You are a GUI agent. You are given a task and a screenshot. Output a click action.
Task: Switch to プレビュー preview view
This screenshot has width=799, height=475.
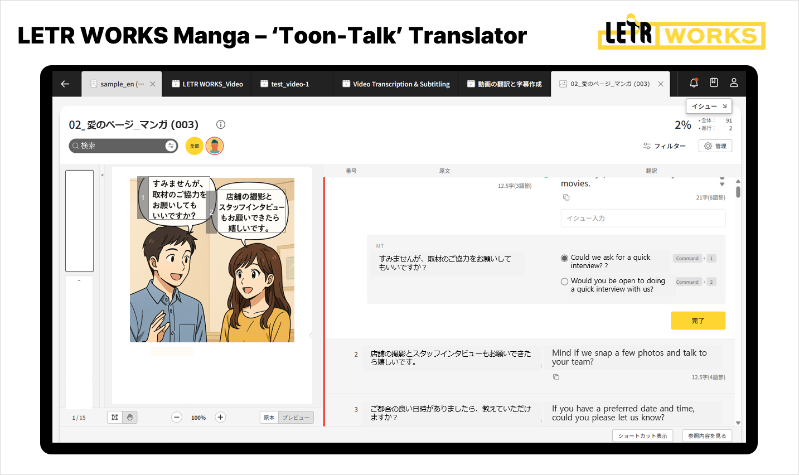[296, 417]
